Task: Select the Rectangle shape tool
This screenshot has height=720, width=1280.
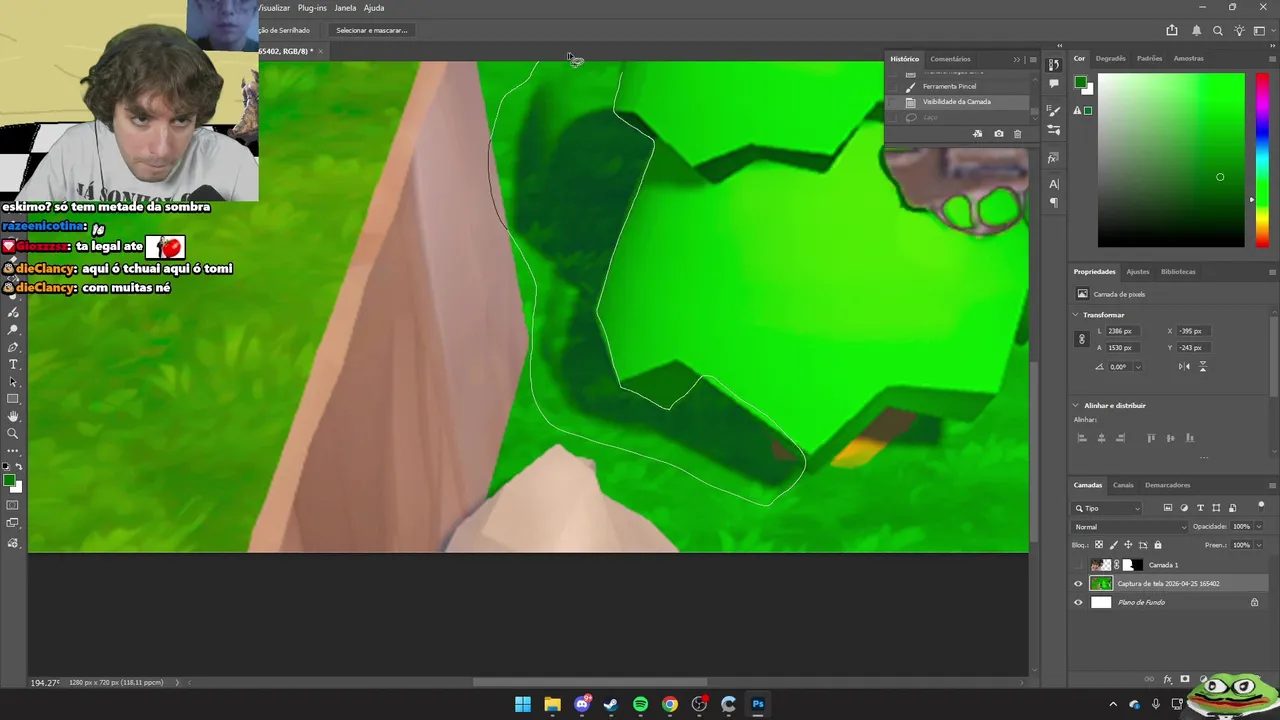Action: tap(13, 399)
